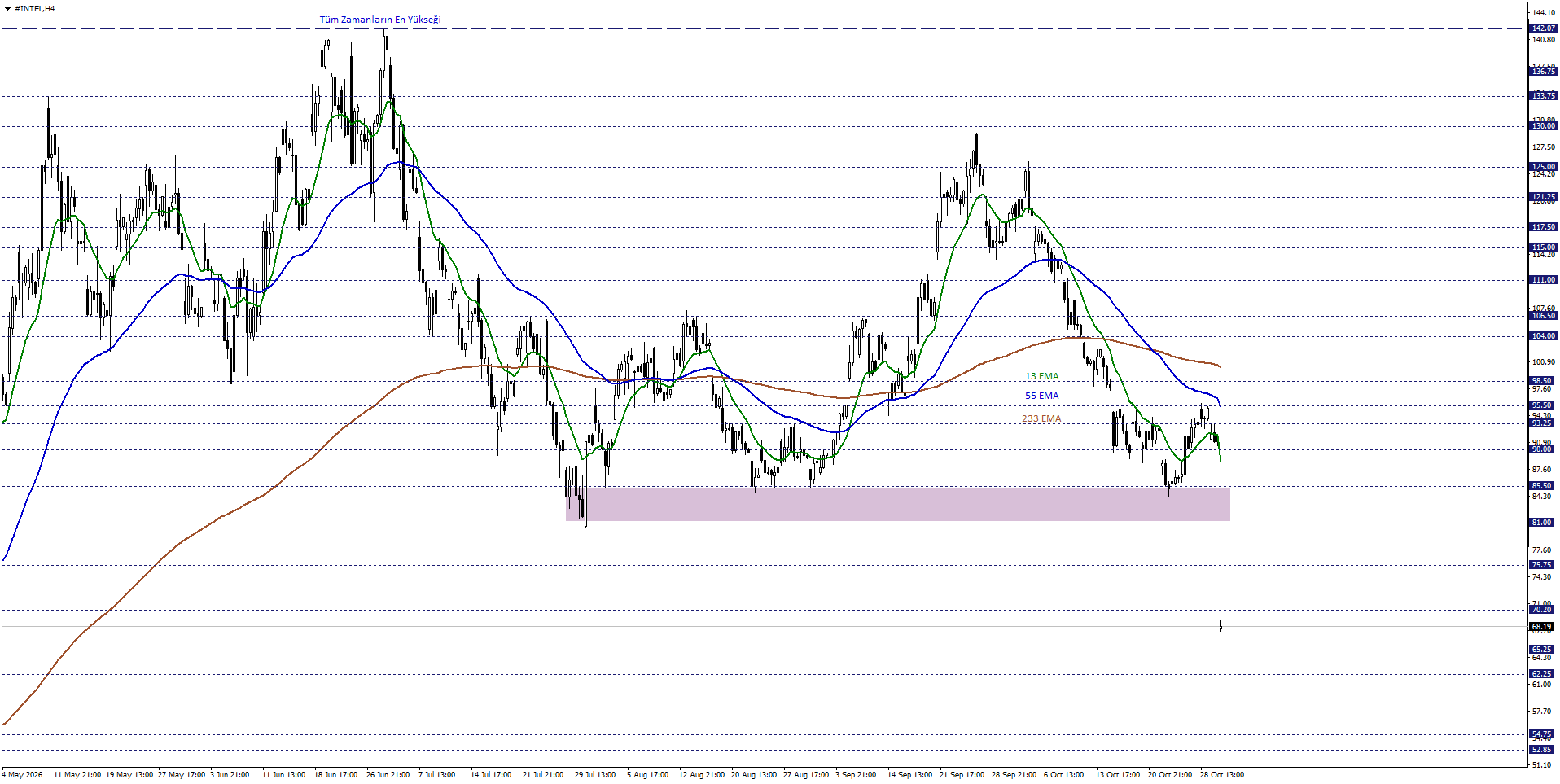Click the 85.50 level price tag

[1543, 486]
